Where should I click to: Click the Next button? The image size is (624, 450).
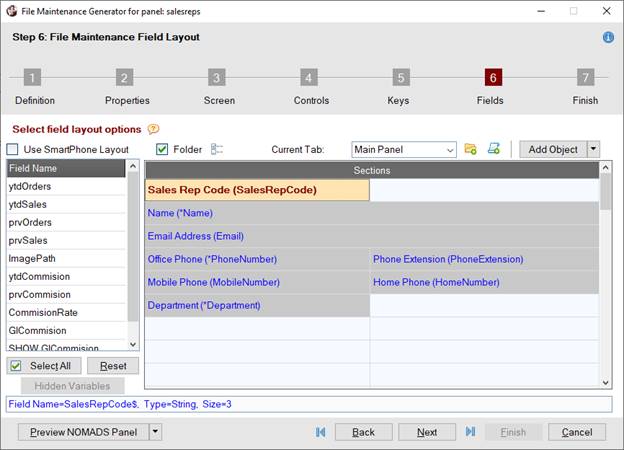(427, 432)
